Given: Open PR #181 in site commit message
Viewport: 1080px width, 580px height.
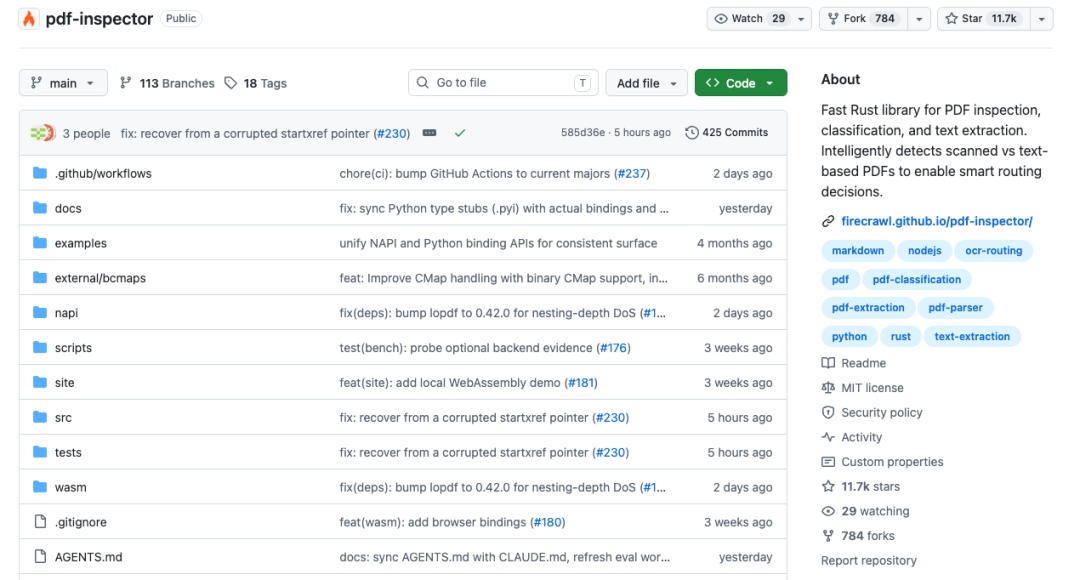Looking at the screenshot, I should coord(581,382).
